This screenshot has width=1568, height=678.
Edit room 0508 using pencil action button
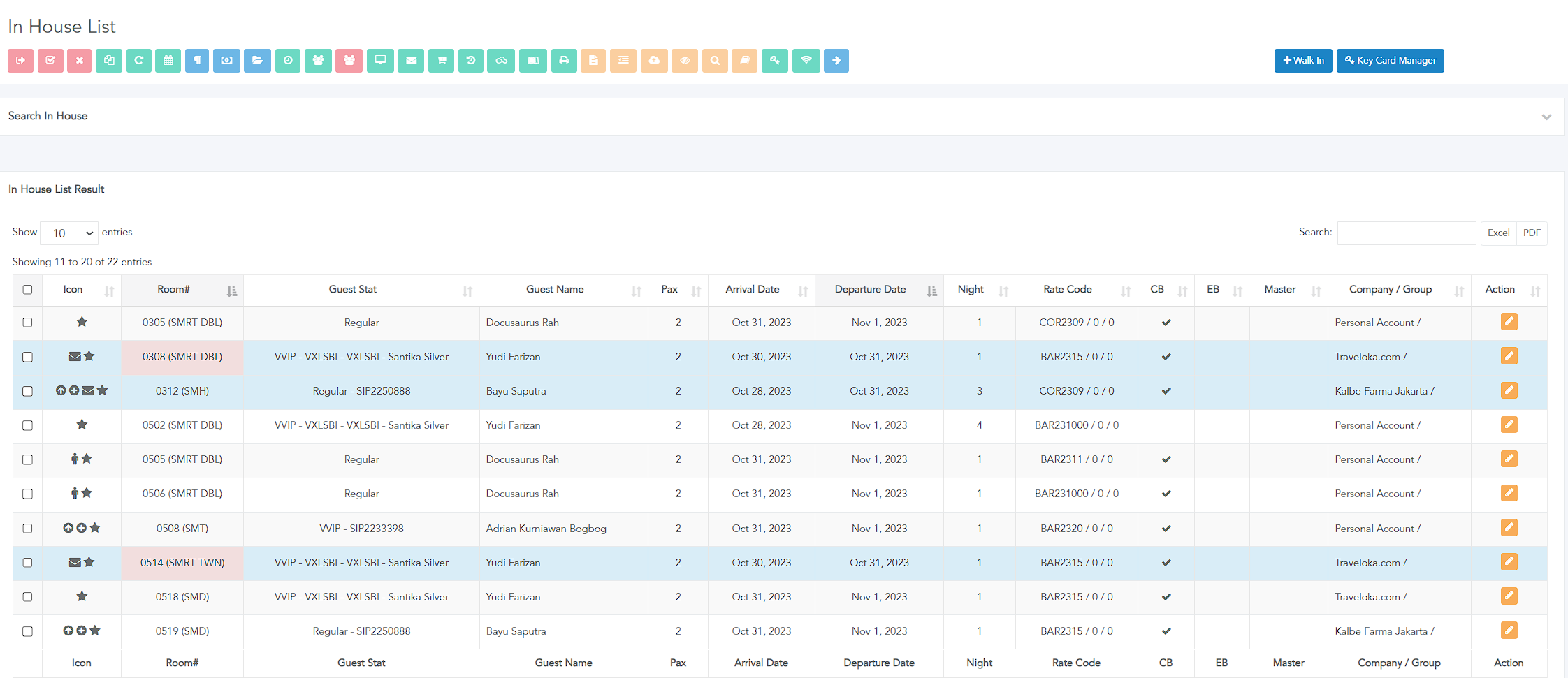[1509, 528]
